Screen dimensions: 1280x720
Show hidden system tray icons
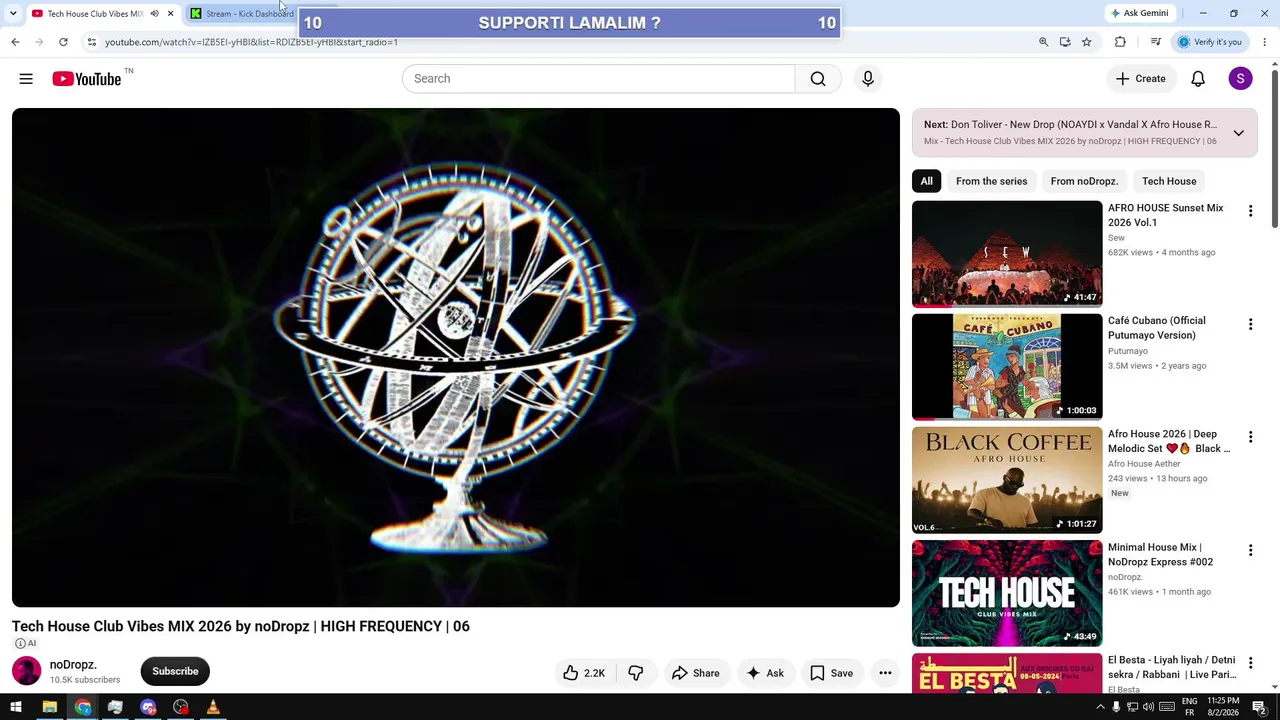click(1100, 708)
